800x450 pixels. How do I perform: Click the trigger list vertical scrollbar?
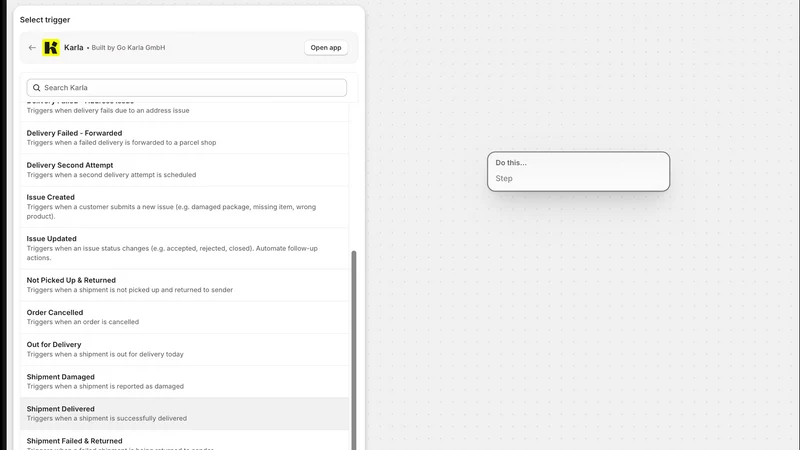tap(354, 350)
